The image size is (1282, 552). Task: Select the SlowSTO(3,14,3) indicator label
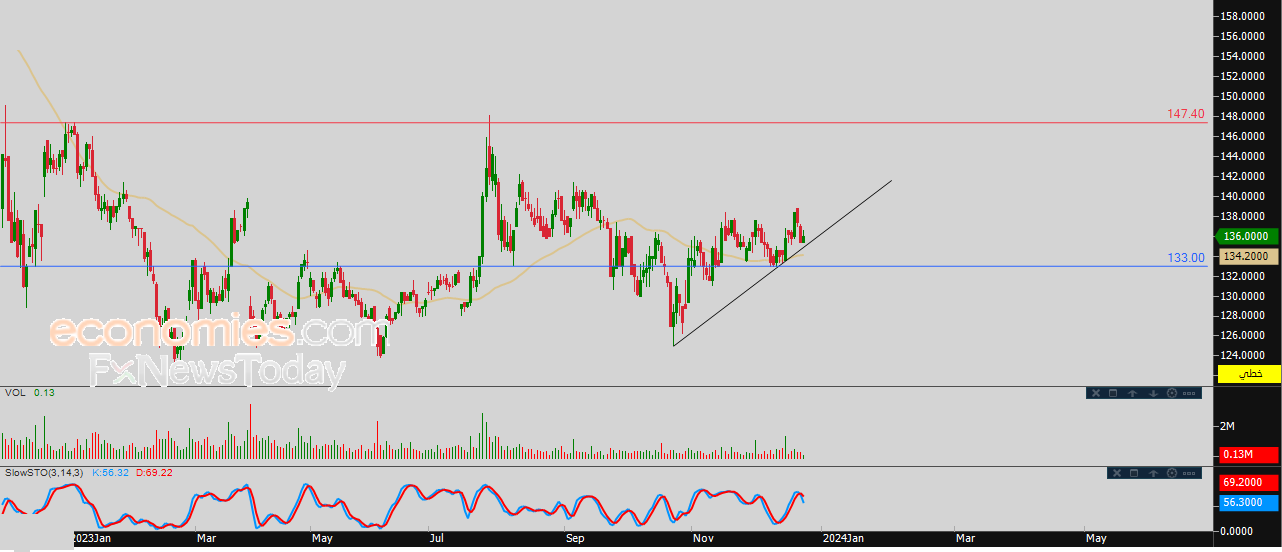46,472
